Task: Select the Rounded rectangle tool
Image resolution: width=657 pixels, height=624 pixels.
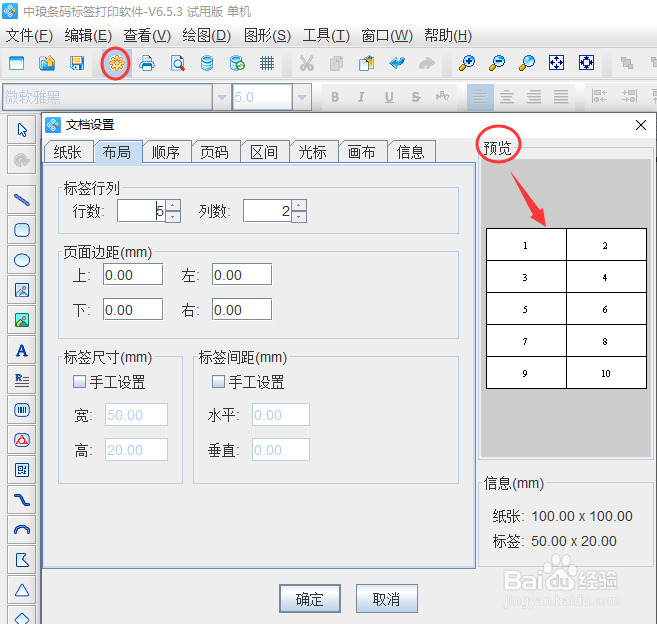Action: tap(22, 230)
